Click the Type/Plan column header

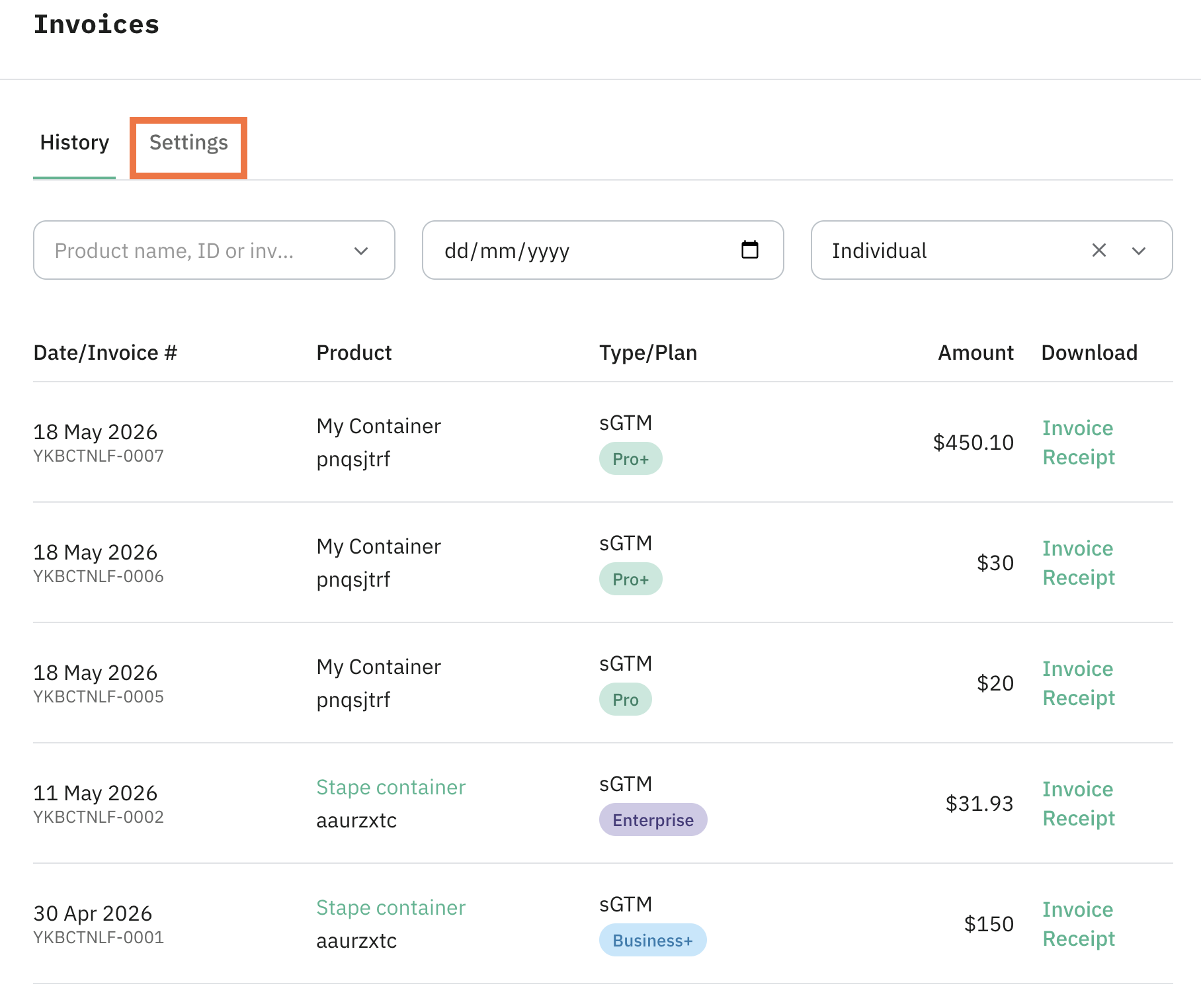click(x=648, y=353)
